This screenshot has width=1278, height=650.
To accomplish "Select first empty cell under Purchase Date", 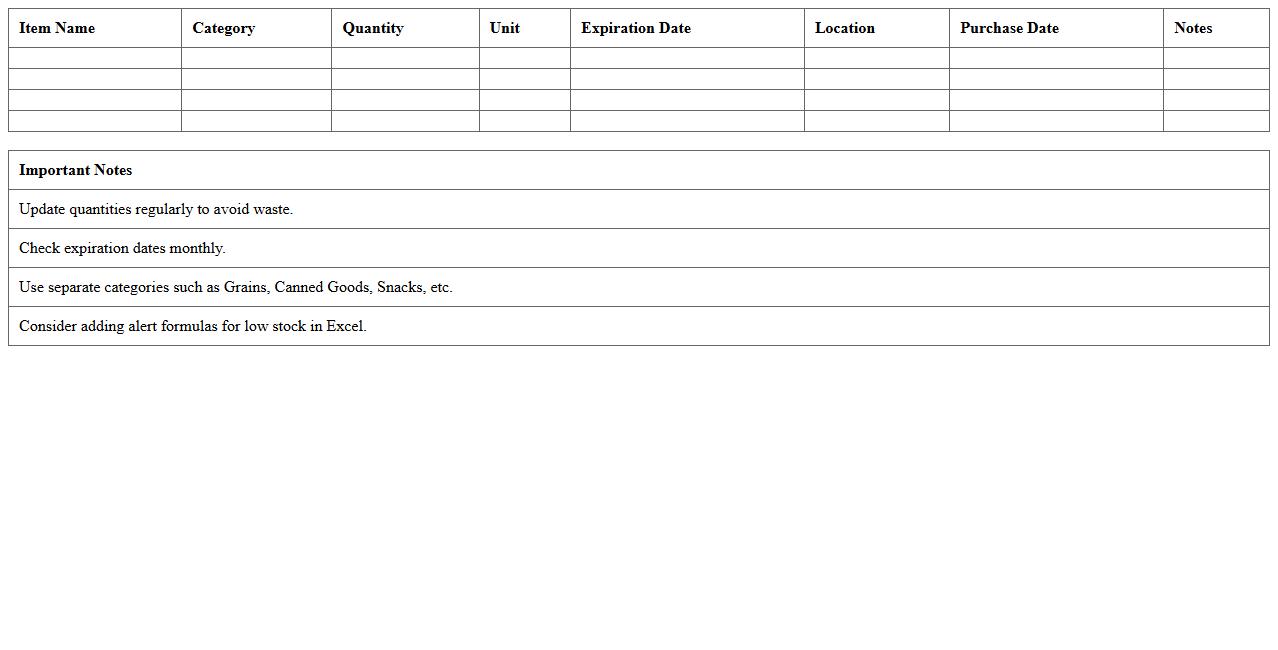I will [x=1056, y=58].
